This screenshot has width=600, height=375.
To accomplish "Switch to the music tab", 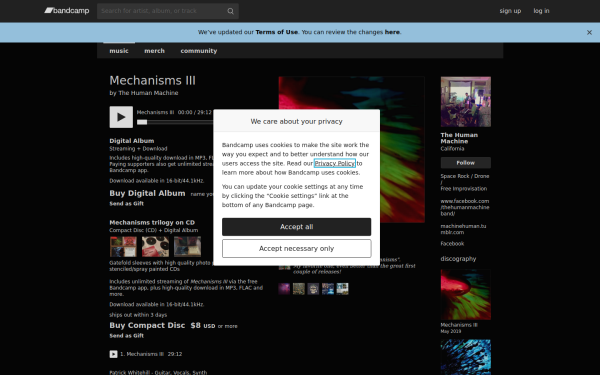I will 119,51.
